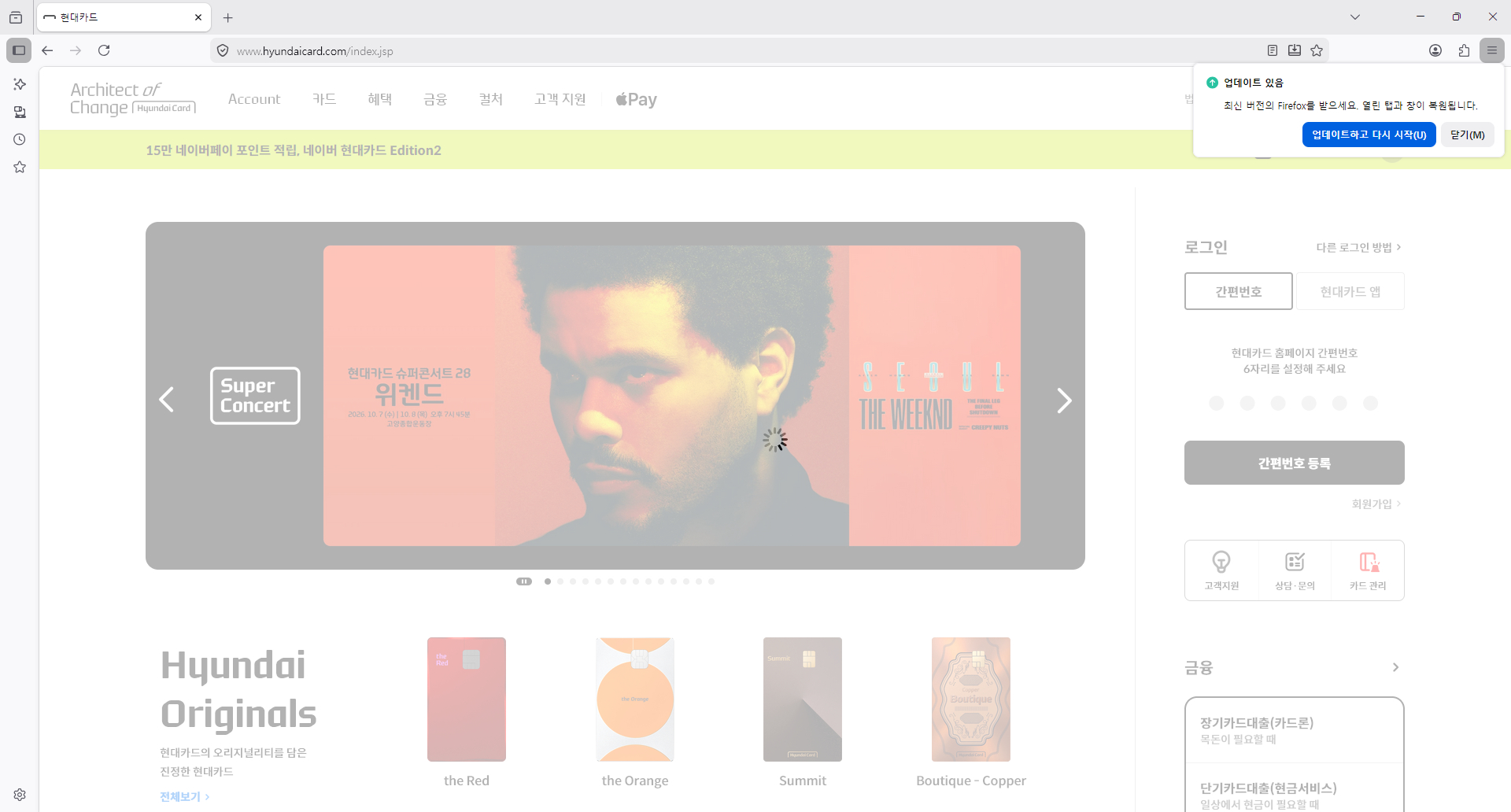The height and width of the screenshot is (812, 1511).
Task: Open the 혜택 menu
Action: (x=380, y=99)
